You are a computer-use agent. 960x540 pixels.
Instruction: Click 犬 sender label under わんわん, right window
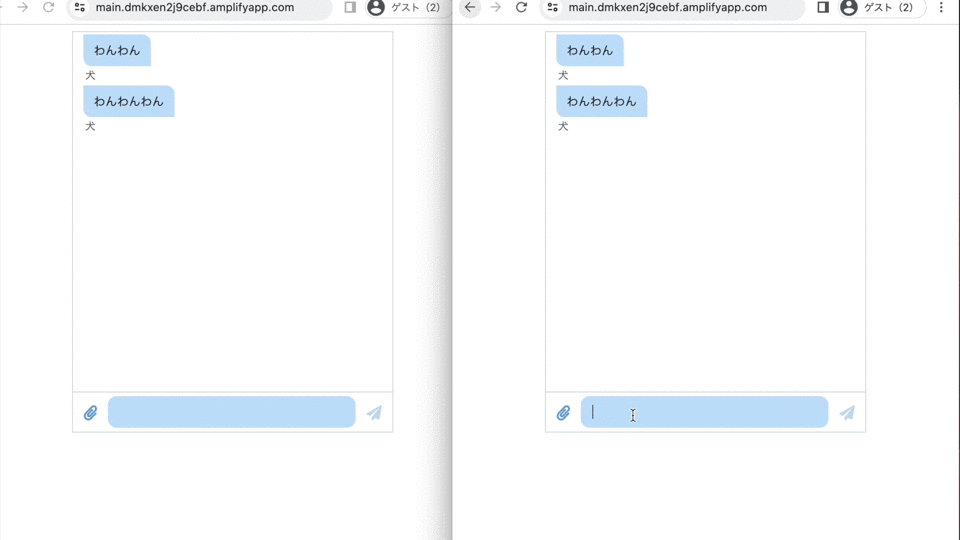tap(563, 75)
